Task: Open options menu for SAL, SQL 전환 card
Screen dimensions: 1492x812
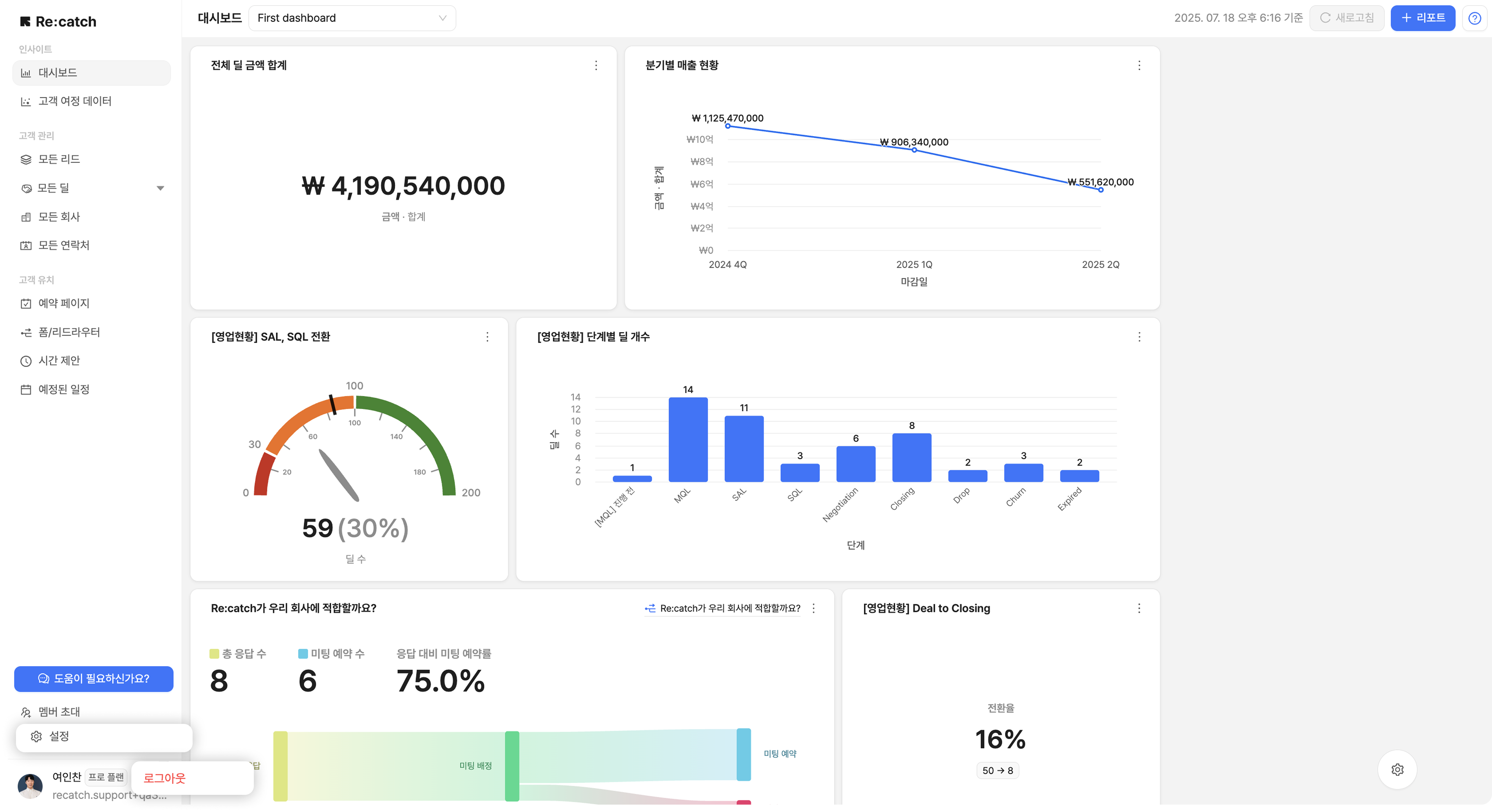Action: tap(487, 337)
